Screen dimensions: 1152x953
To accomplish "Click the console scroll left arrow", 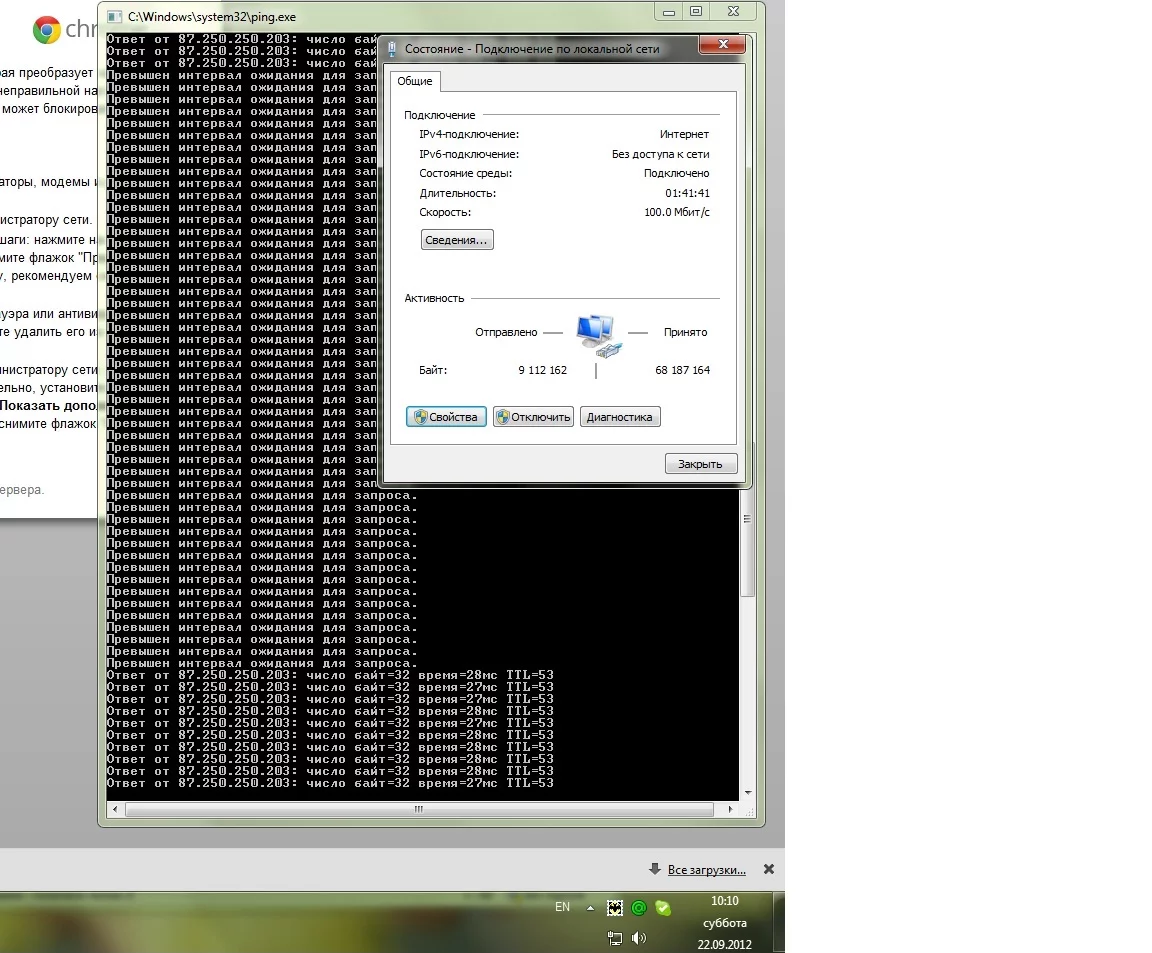I will (114, 809).
